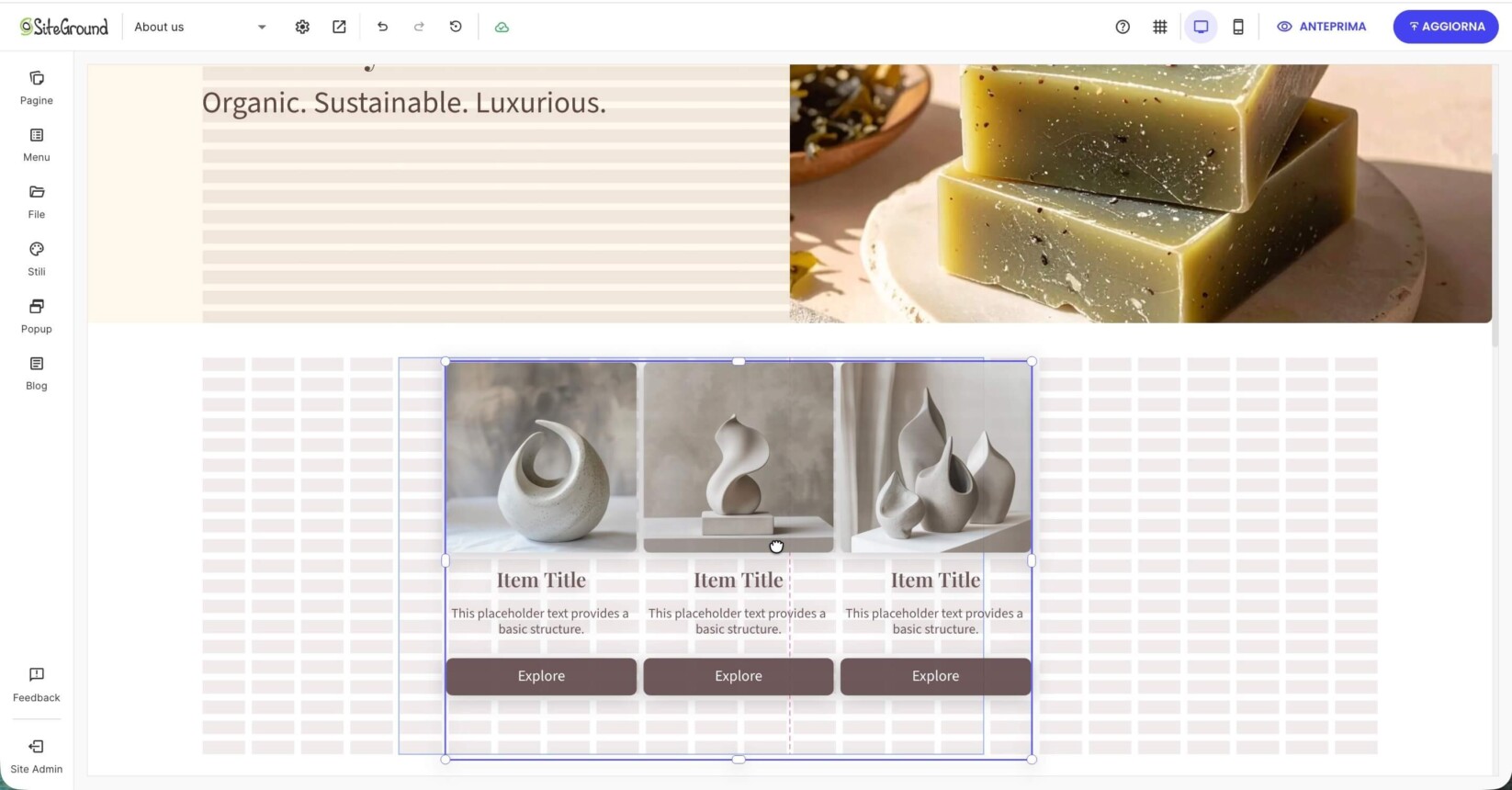The image size is (1512, 790).
Task: Redo the last undone action
Action: [419, 27]
